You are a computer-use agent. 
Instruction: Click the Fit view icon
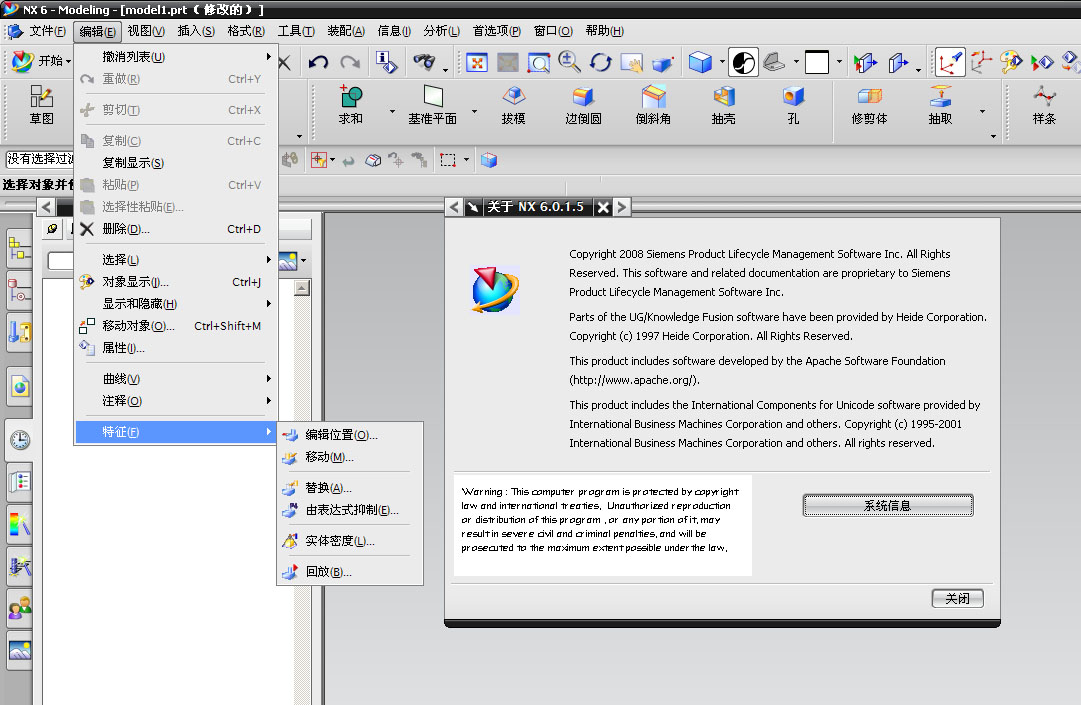tap(476, 63)
